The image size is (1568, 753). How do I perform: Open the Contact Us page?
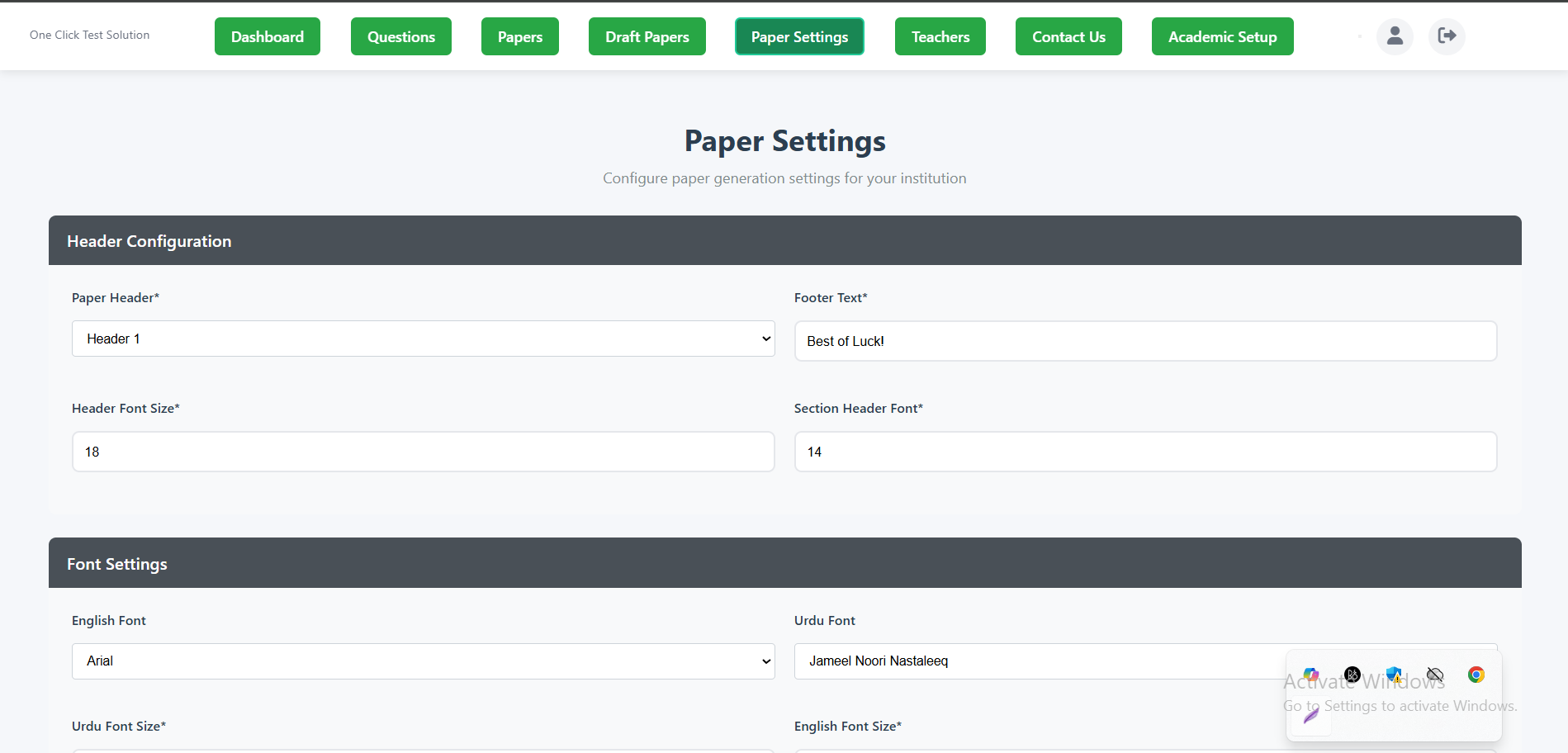click(1068, 37)
